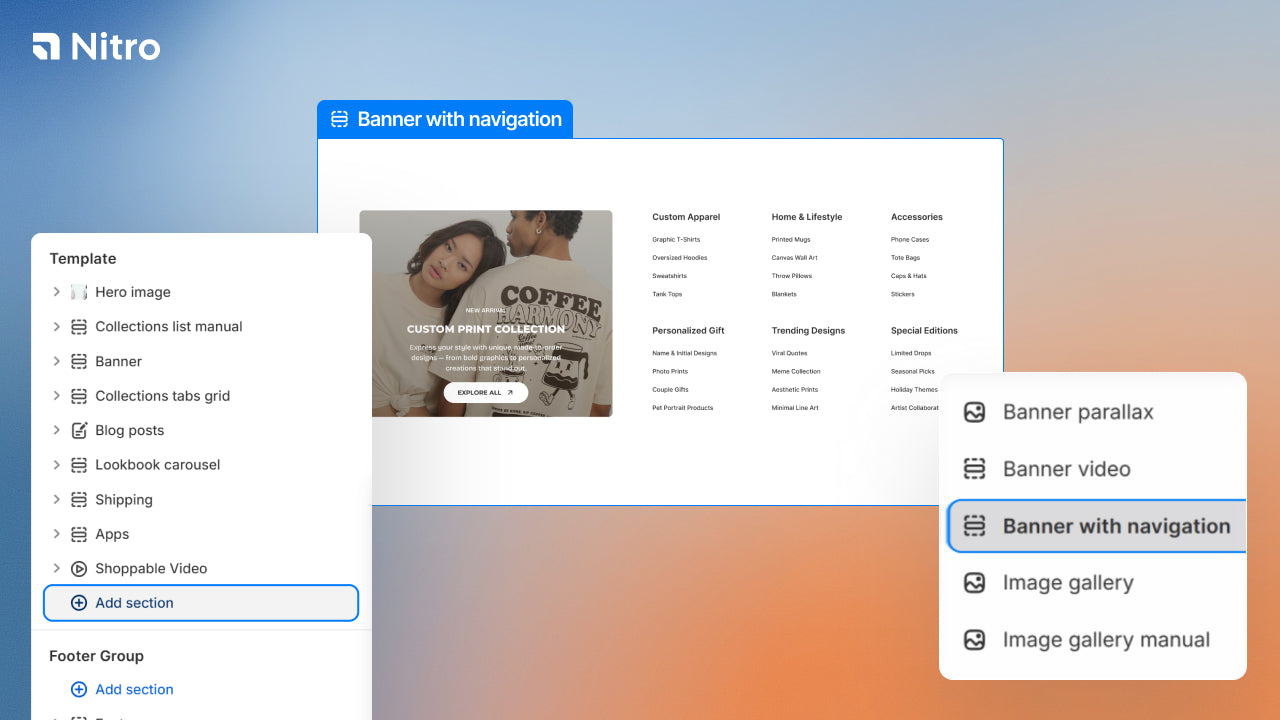Click the Home & Lifestyle column heading
The image size is (1280, 720).
point(807,217)
